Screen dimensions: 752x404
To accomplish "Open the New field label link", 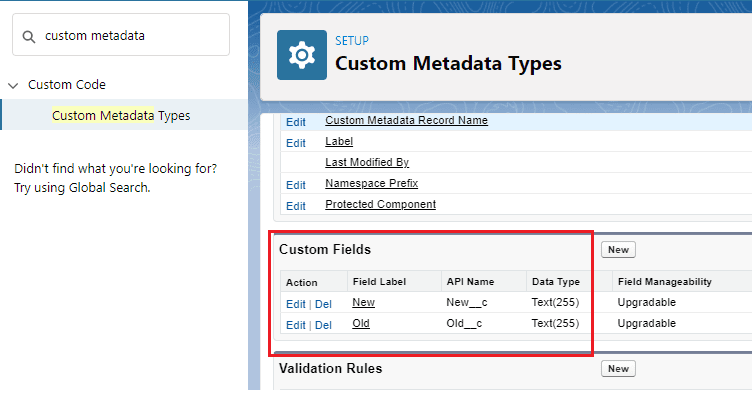I will 363,302.
